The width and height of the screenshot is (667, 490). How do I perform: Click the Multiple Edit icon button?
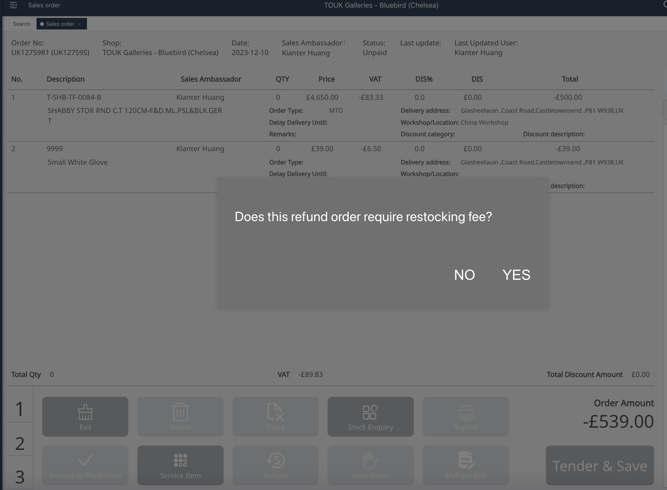[x=465, y=465]
